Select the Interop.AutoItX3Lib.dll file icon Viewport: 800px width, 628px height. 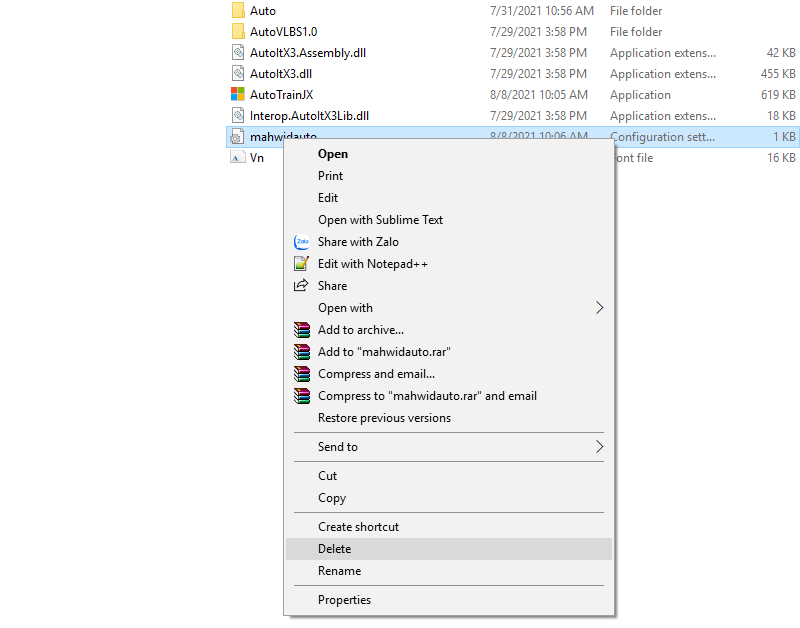click(238, 116)
